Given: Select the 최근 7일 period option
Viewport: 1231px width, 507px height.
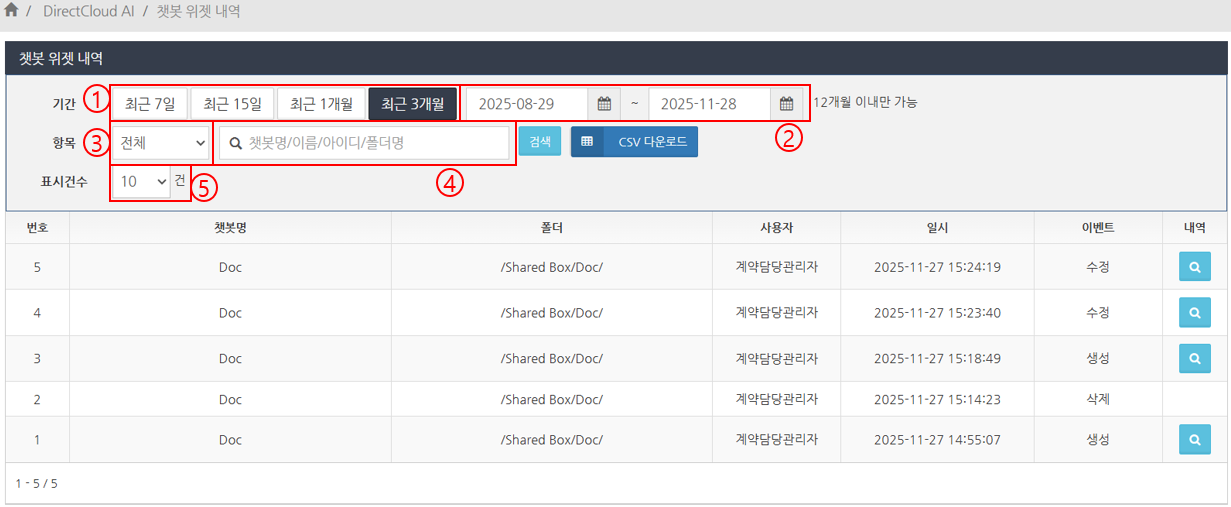Looking at the screenshot, I should [149, 103].
